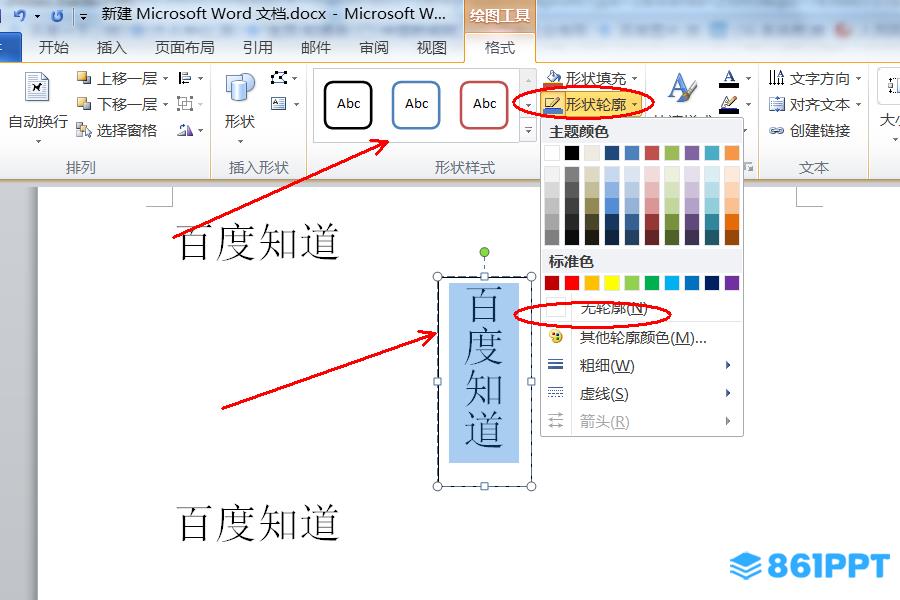Click the Undo icon in the title bar

(x=21, y=16)
